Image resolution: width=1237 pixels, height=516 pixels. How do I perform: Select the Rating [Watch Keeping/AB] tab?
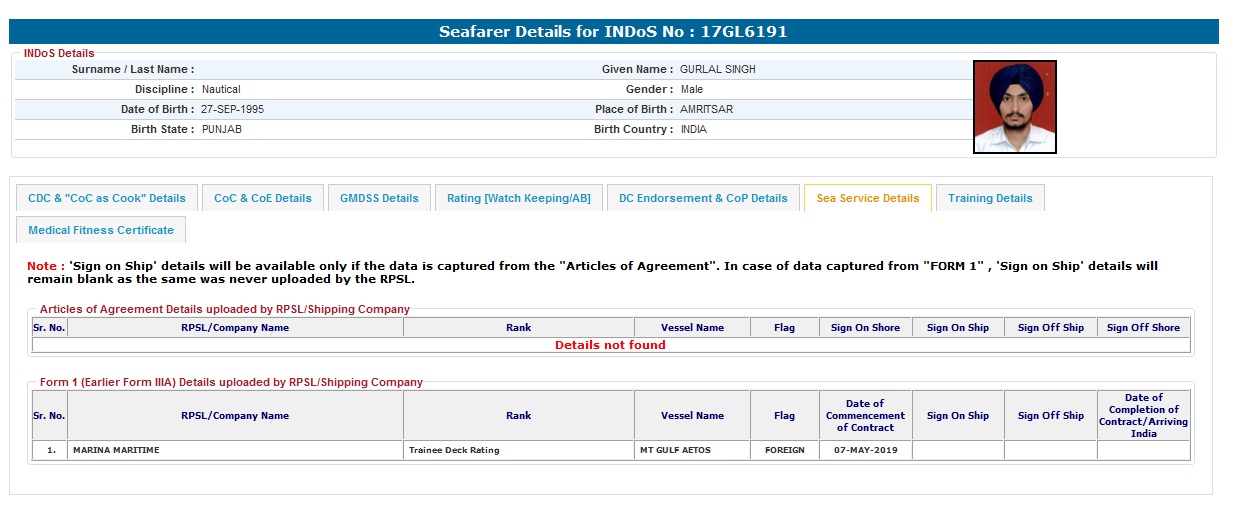518,198
